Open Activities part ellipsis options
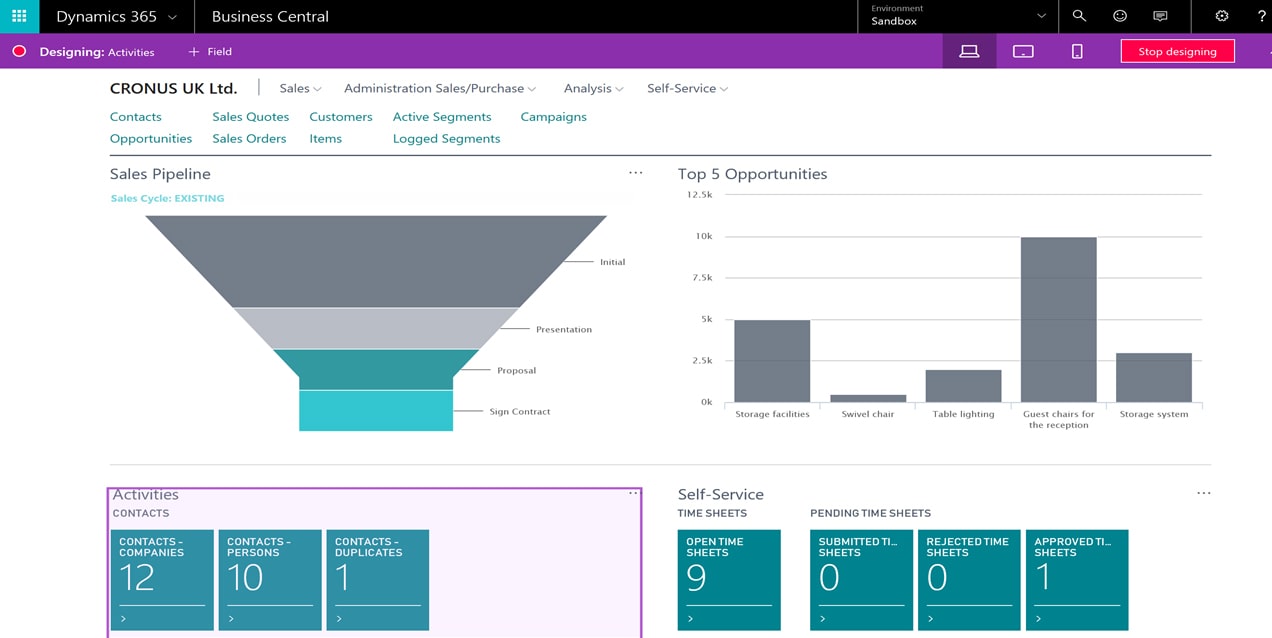Image resolution: width=1272 pixels, height=638 pixels. pos(633,493)
